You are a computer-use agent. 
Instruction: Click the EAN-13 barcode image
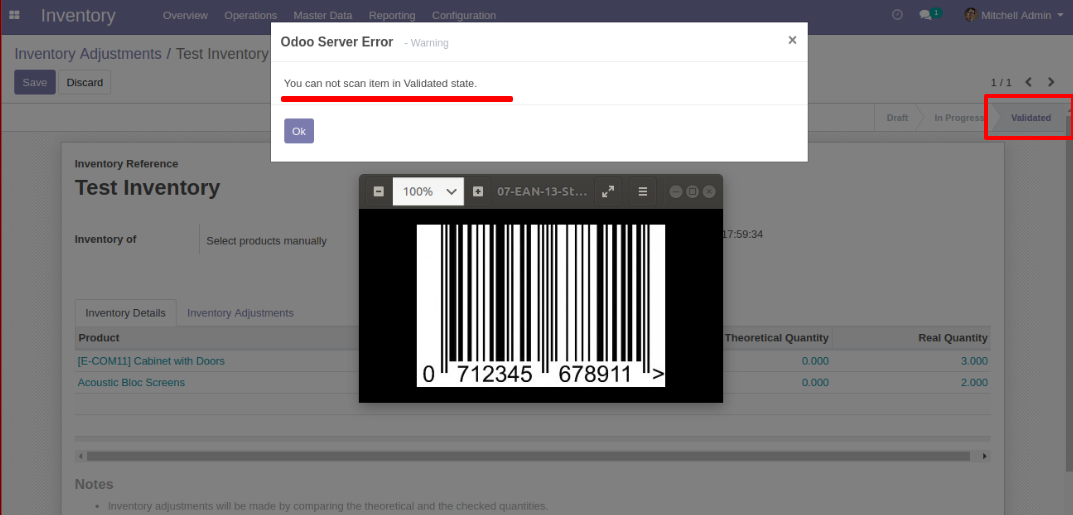point(541,305)
